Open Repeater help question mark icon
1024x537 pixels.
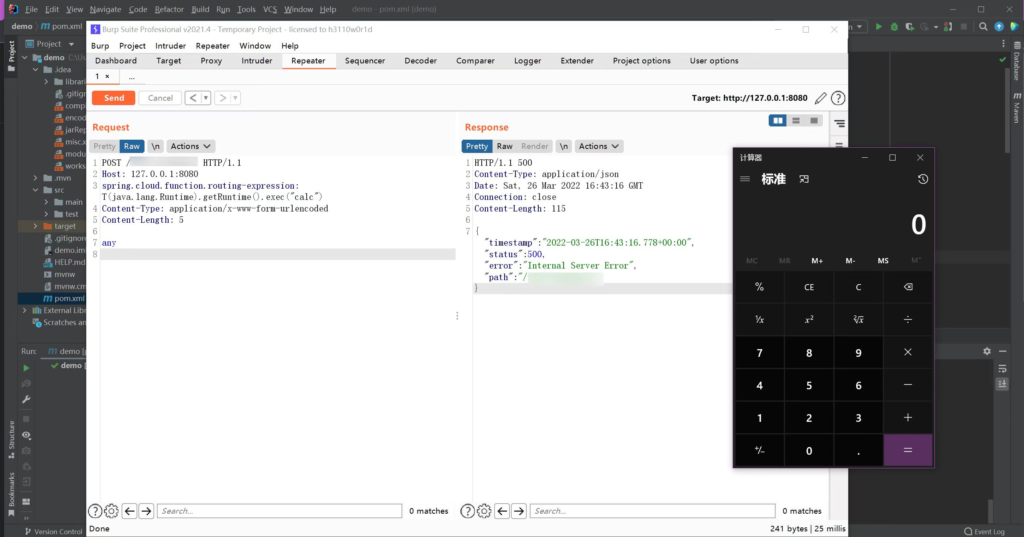tap(838, 98)
